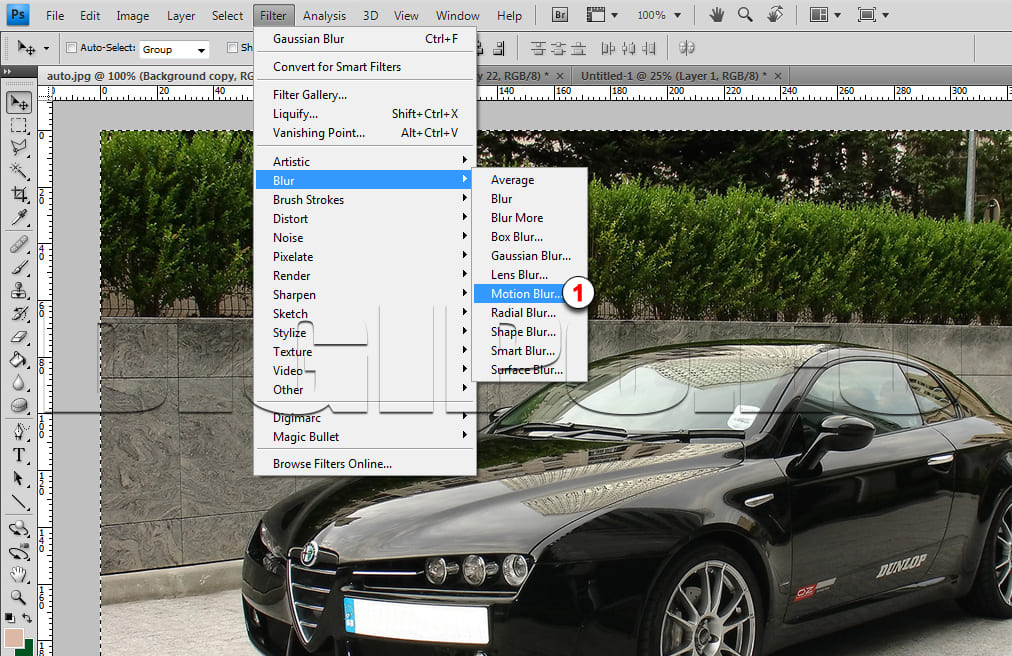The image size is (1012, 656).
Task: Select the Line tool
Action: [19, 502]
